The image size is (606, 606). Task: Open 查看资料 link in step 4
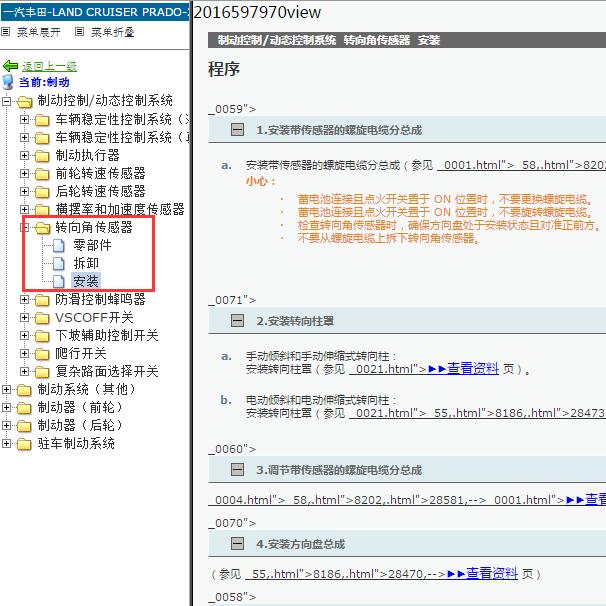[482, 573]
